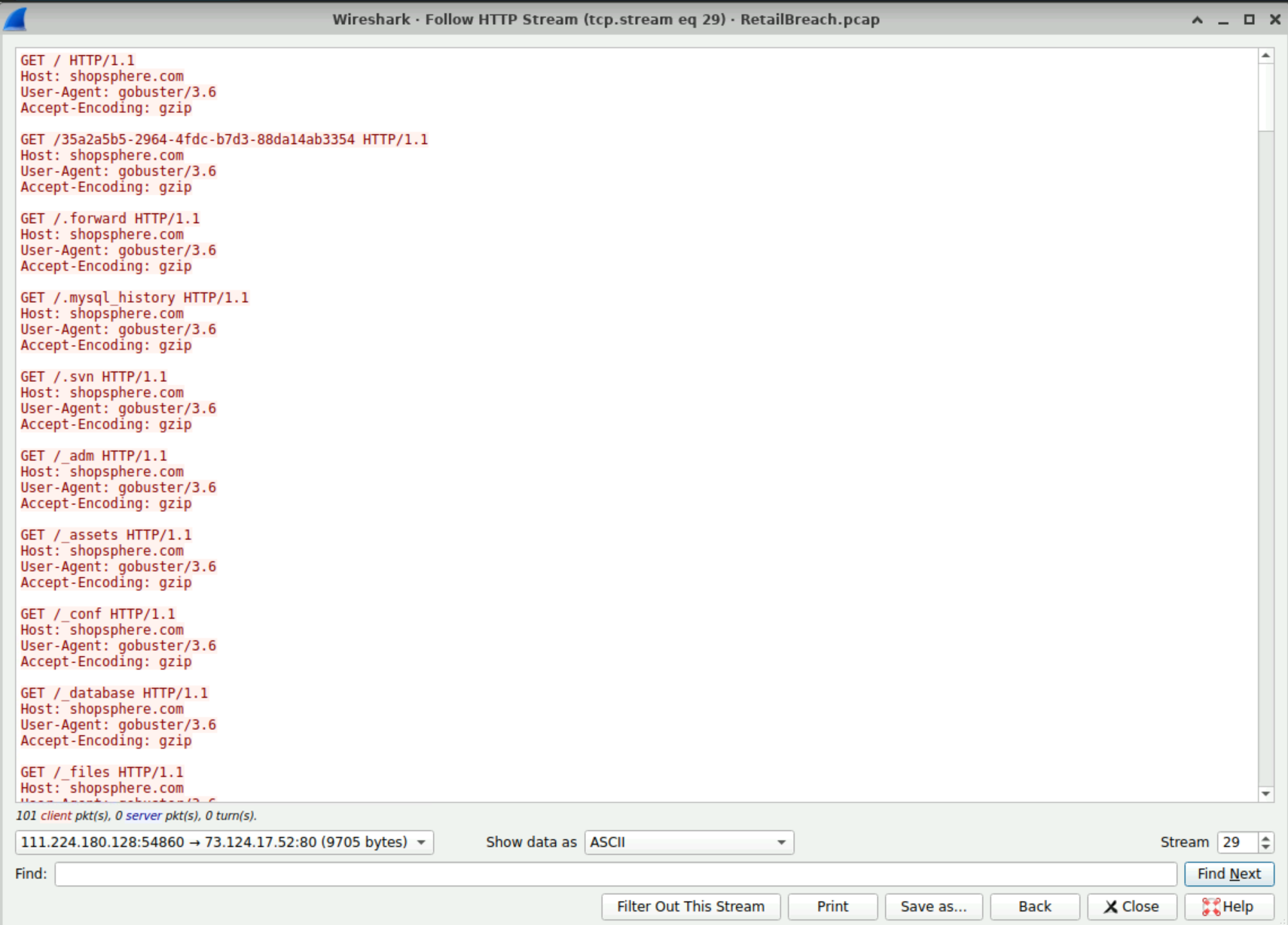
Task: Click the Find Next button
Action: [1228, 873]
